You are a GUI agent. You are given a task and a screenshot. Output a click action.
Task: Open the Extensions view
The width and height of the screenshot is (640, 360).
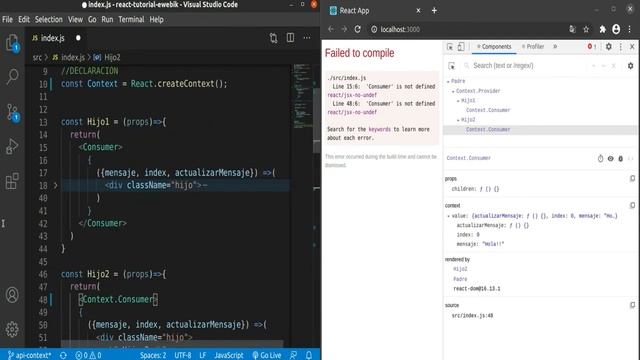coord(12,181)
